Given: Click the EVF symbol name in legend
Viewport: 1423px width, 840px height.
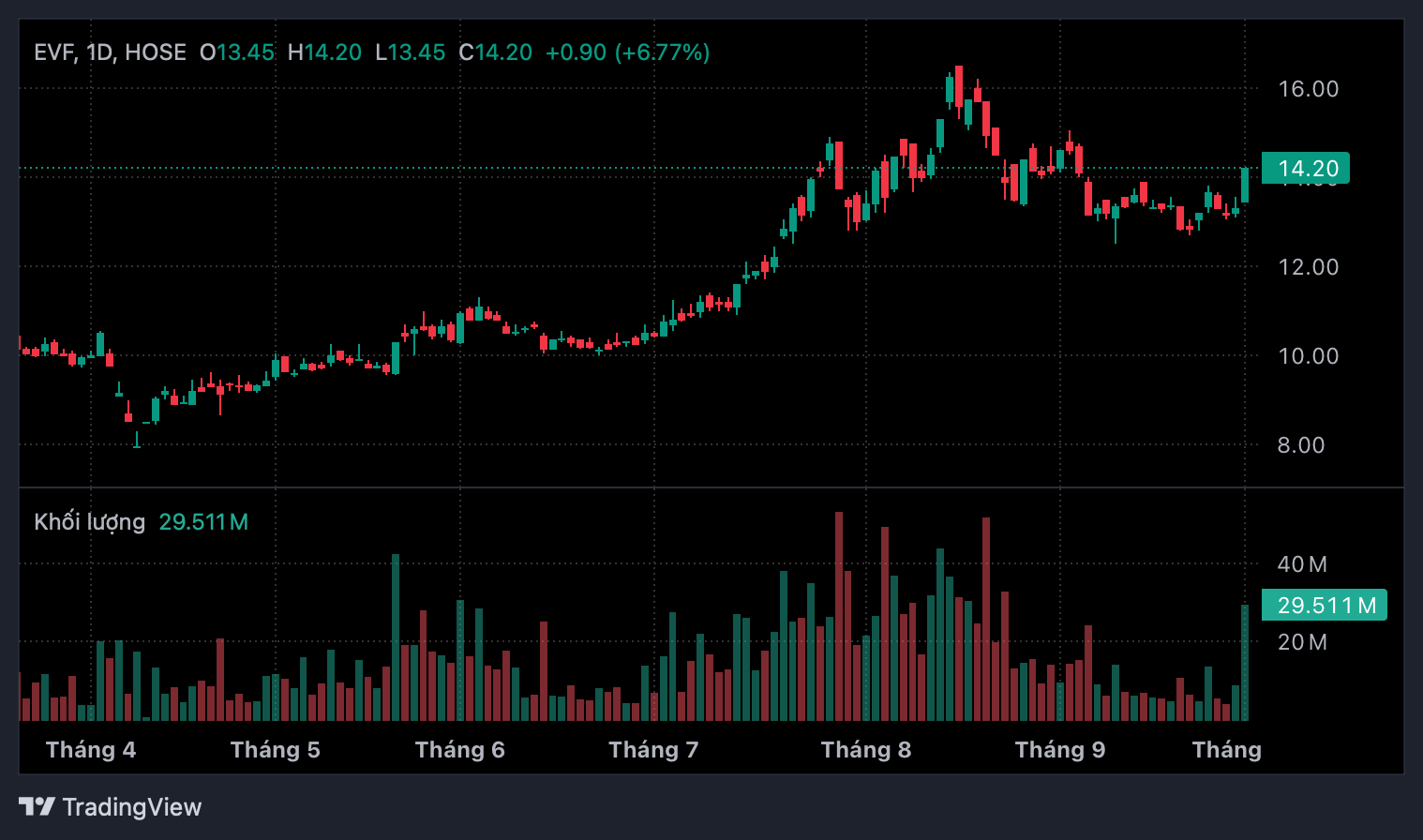Looking at the screenshot, I should 53,52.
